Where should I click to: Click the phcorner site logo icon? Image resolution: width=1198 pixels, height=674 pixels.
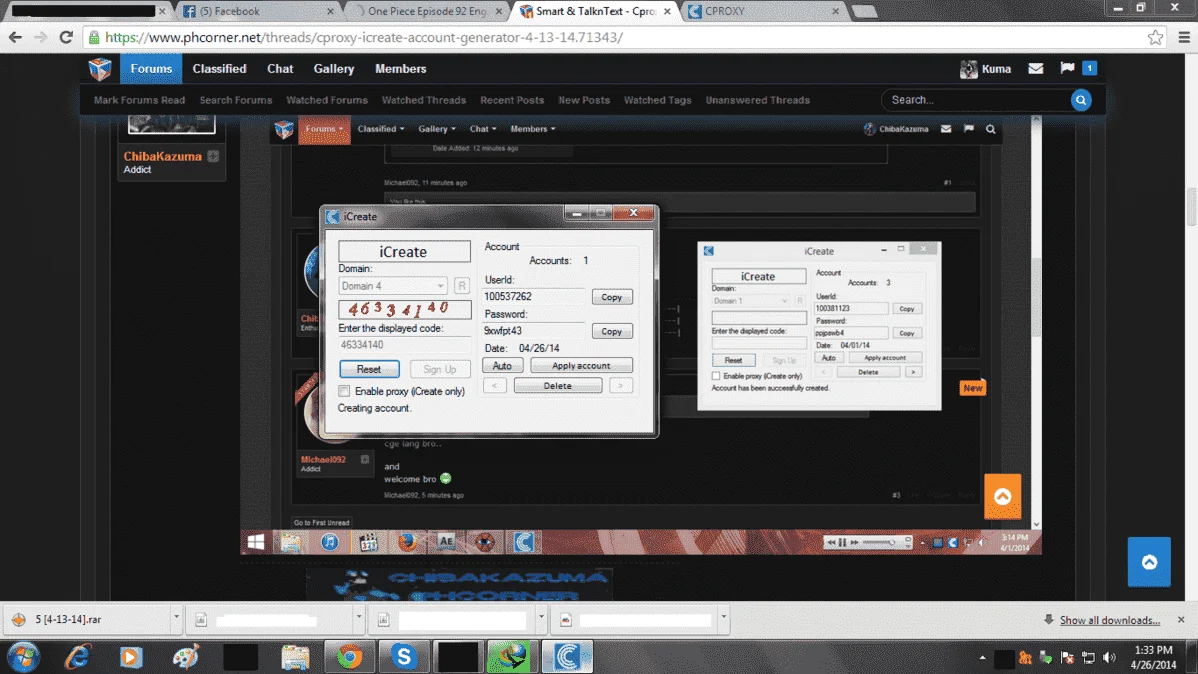[99, 69]
